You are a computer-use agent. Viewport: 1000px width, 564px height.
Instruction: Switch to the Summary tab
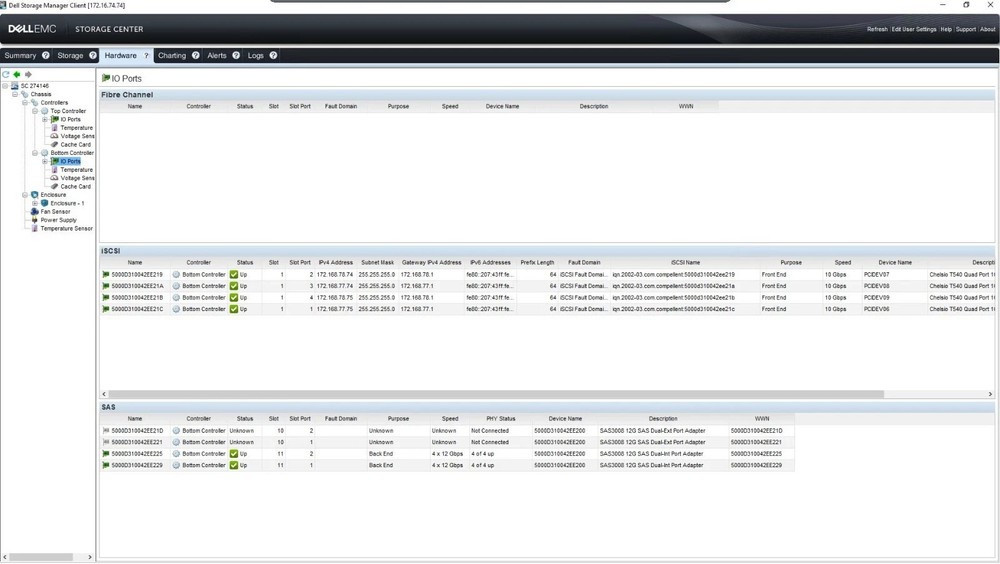20,56
